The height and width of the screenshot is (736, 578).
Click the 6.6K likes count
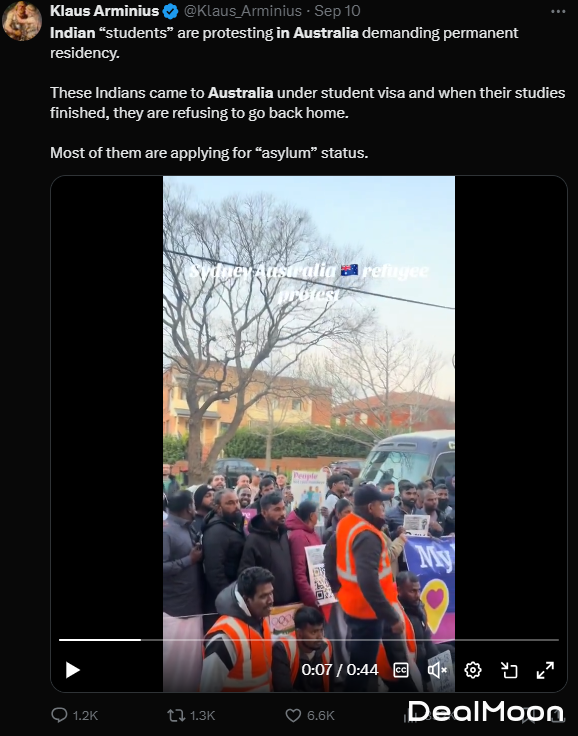coord(321,715)
